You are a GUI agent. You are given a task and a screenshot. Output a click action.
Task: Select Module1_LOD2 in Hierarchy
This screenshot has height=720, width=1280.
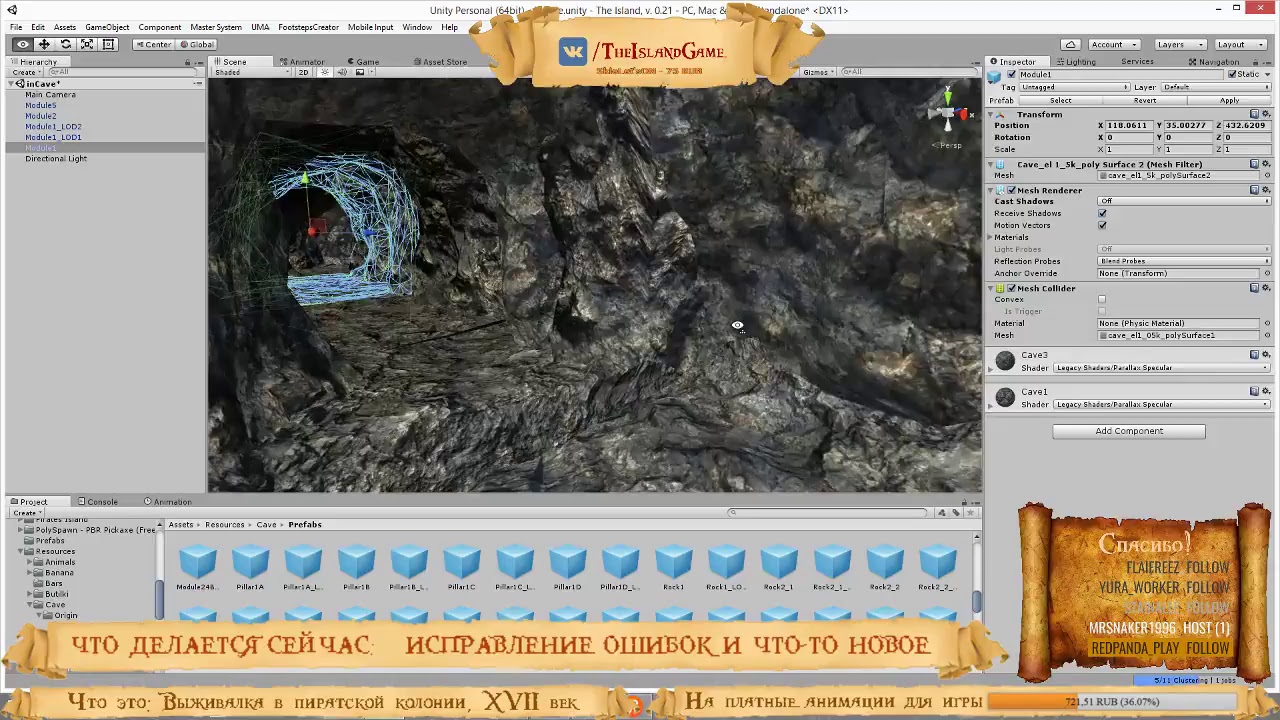click(53, 127)
